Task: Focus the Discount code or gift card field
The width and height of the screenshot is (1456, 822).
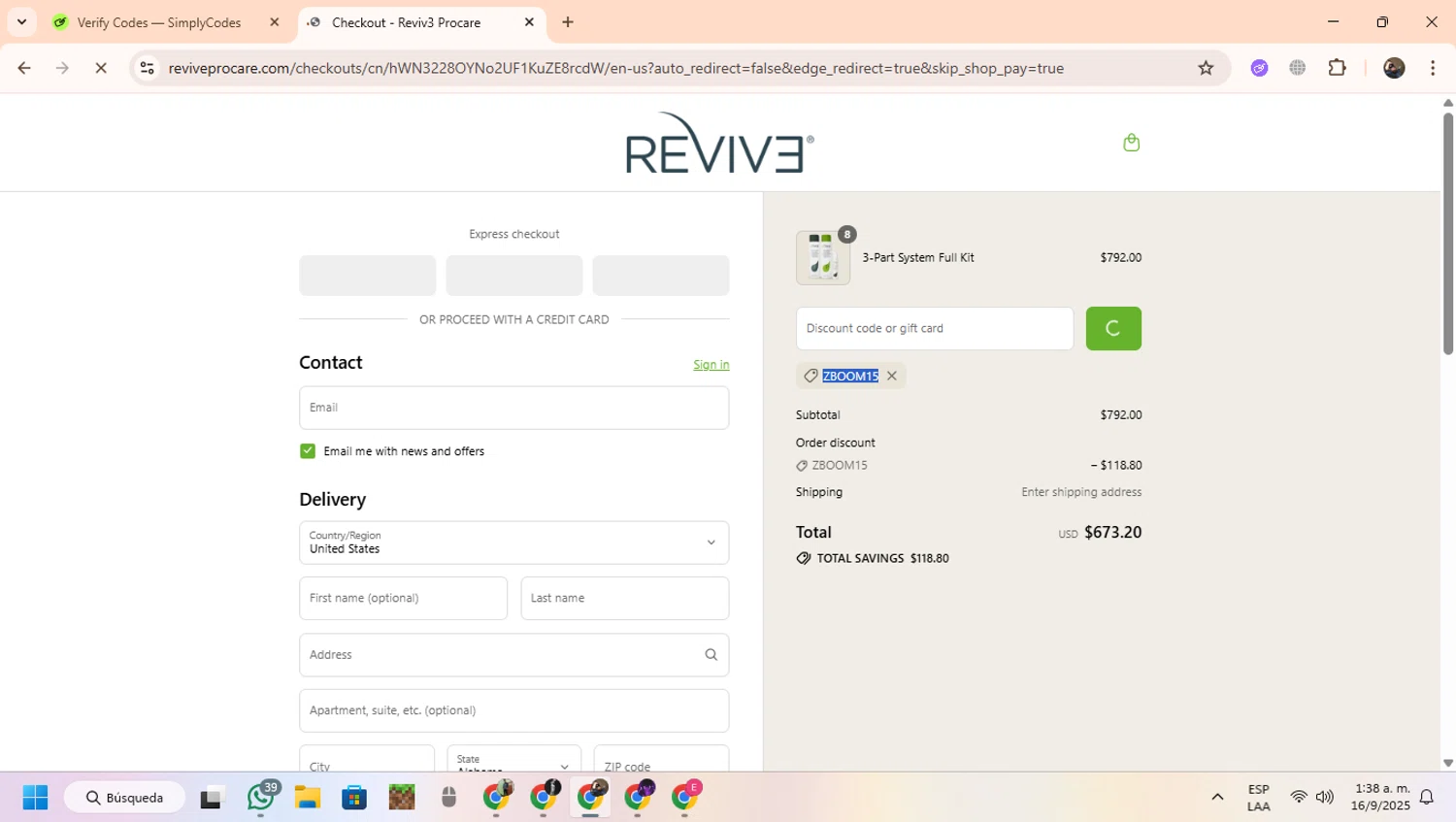Action: 935,328
